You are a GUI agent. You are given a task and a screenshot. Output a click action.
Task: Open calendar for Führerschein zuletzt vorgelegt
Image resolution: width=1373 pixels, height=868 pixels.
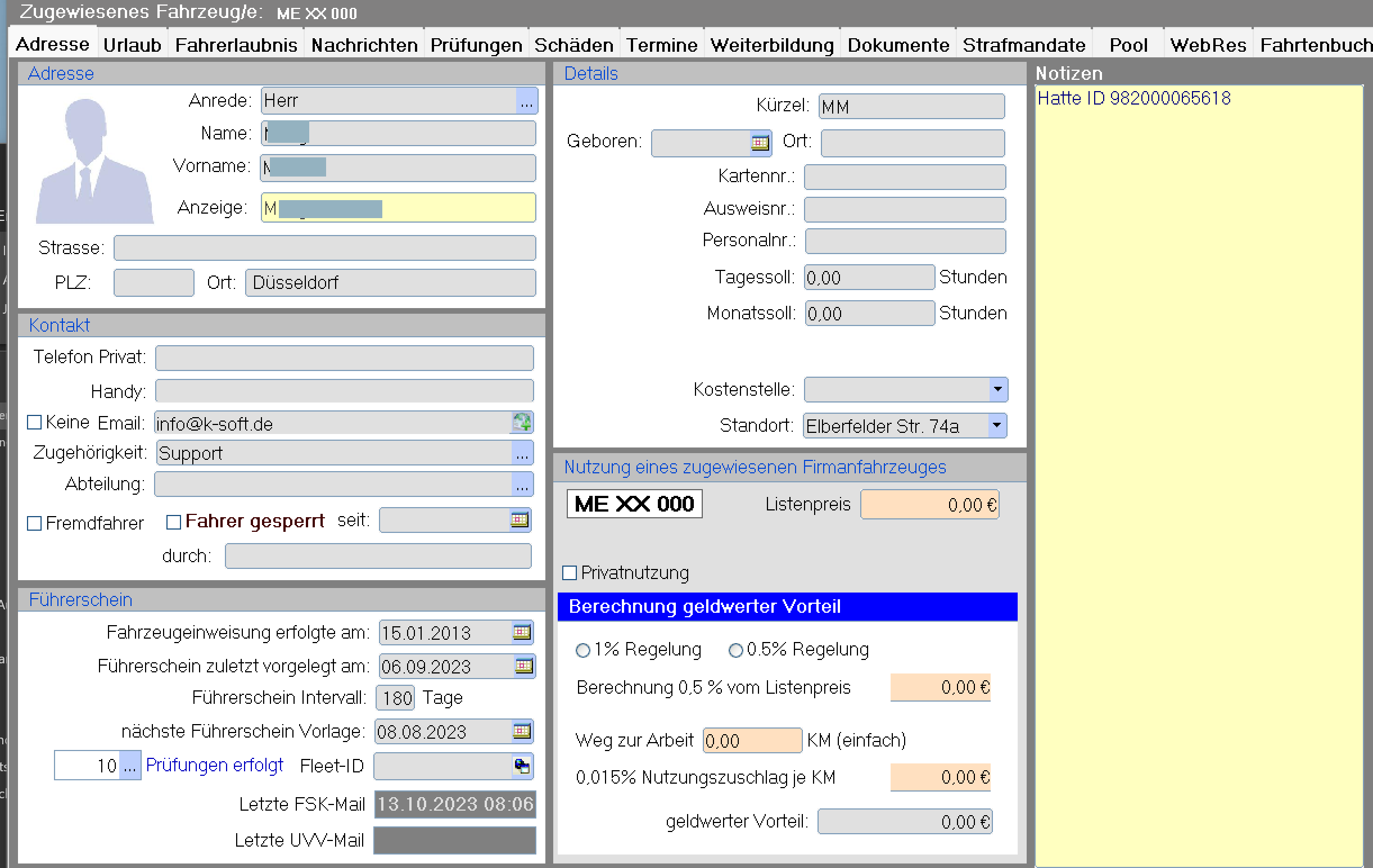point(523,666)
